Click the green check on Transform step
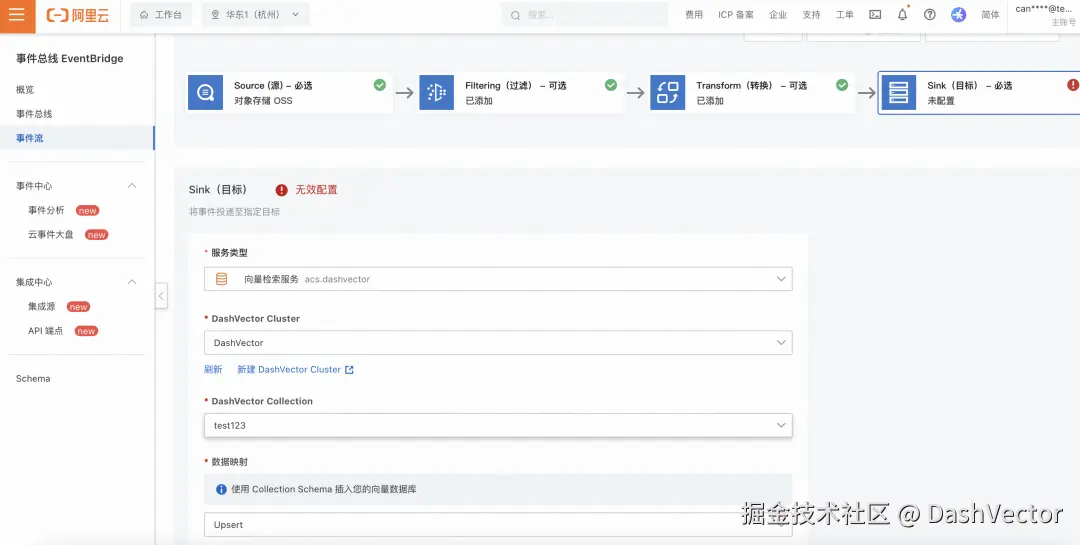 [x=842, y=85]
